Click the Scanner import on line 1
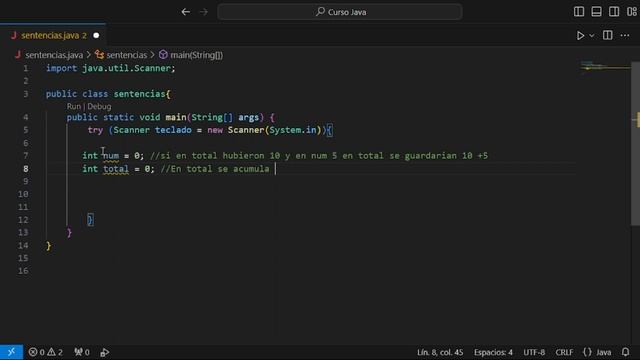The image size is (640, 360). click(152, 68)
